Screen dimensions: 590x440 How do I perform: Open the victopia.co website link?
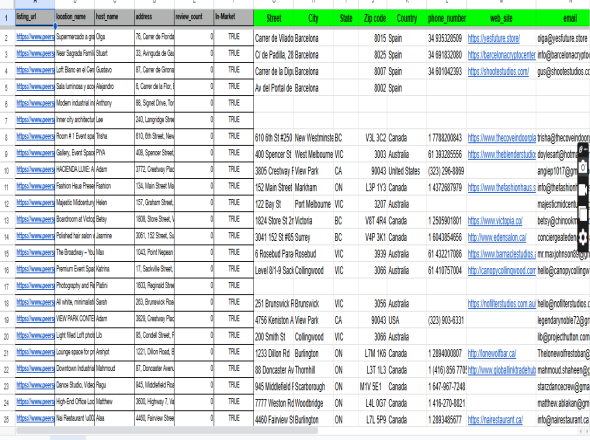pos(495,221)
